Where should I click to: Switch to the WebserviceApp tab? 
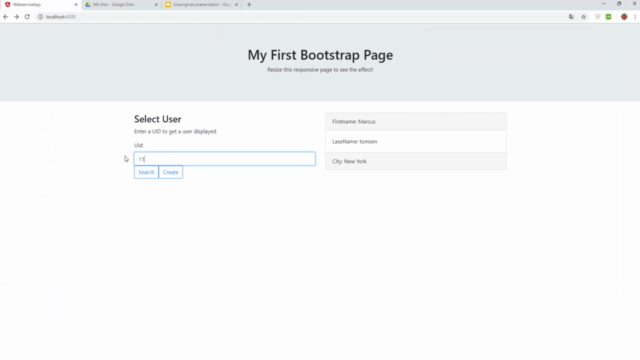click(41, 4)
